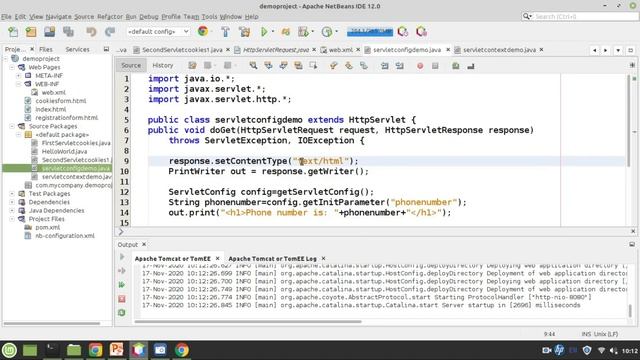Click the Uncomment icon in editor toolbar
Screen dimensions: 640x360
point(471,66)
